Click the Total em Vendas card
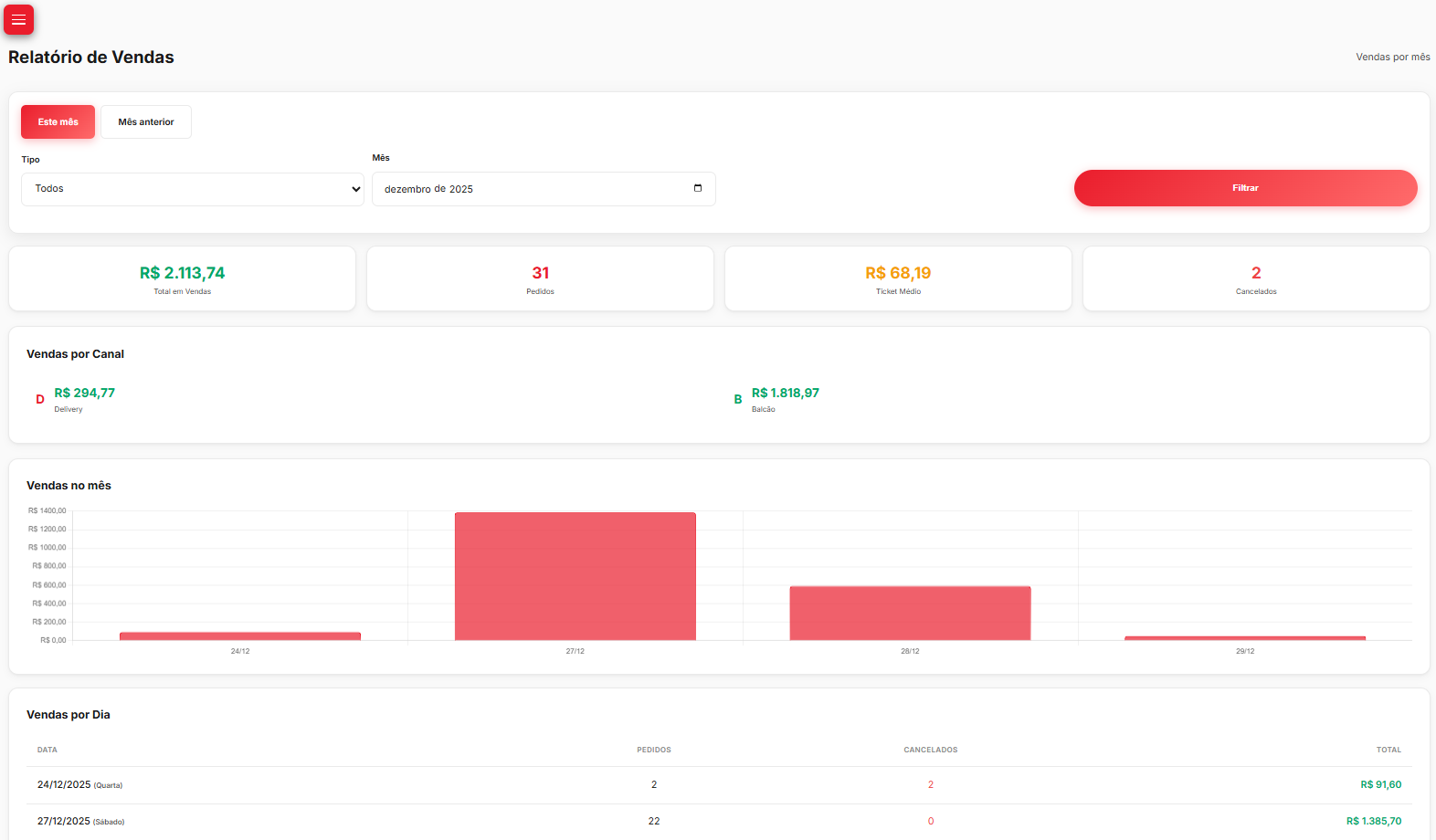The image size is (1436, 840). (x=182, y=278)
